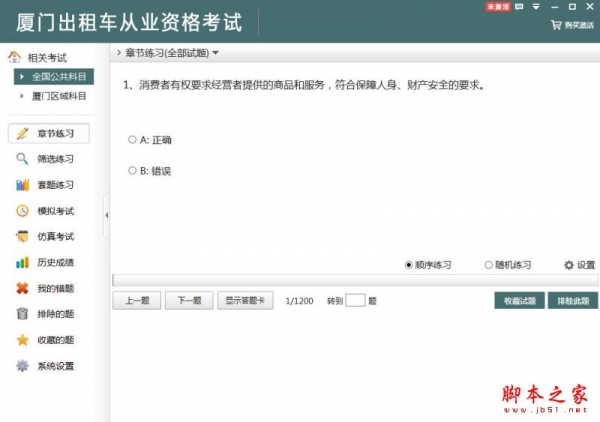This screenshot has height=422, width=600.
Task: Click the 转到 question number field
Action: click(x=355, y=300)
